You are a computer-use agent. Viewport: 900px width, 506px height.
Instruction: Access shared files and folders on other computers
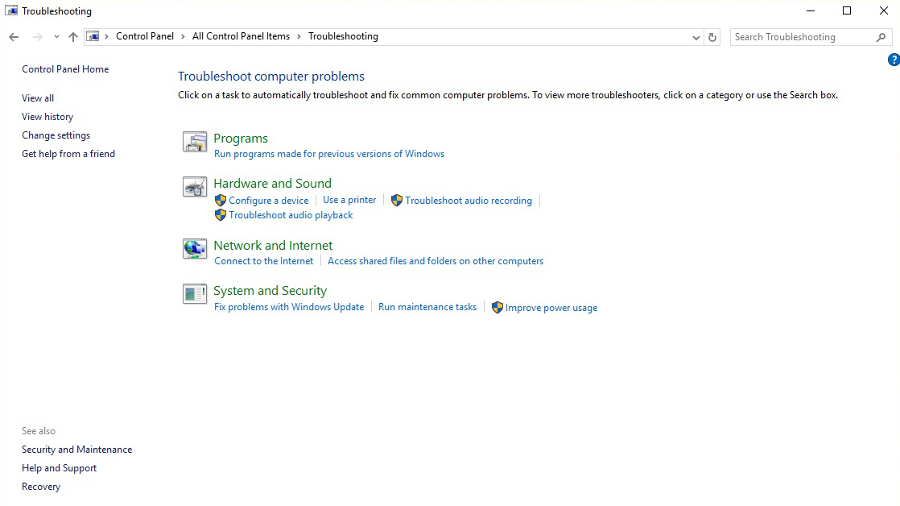(435, 260)
